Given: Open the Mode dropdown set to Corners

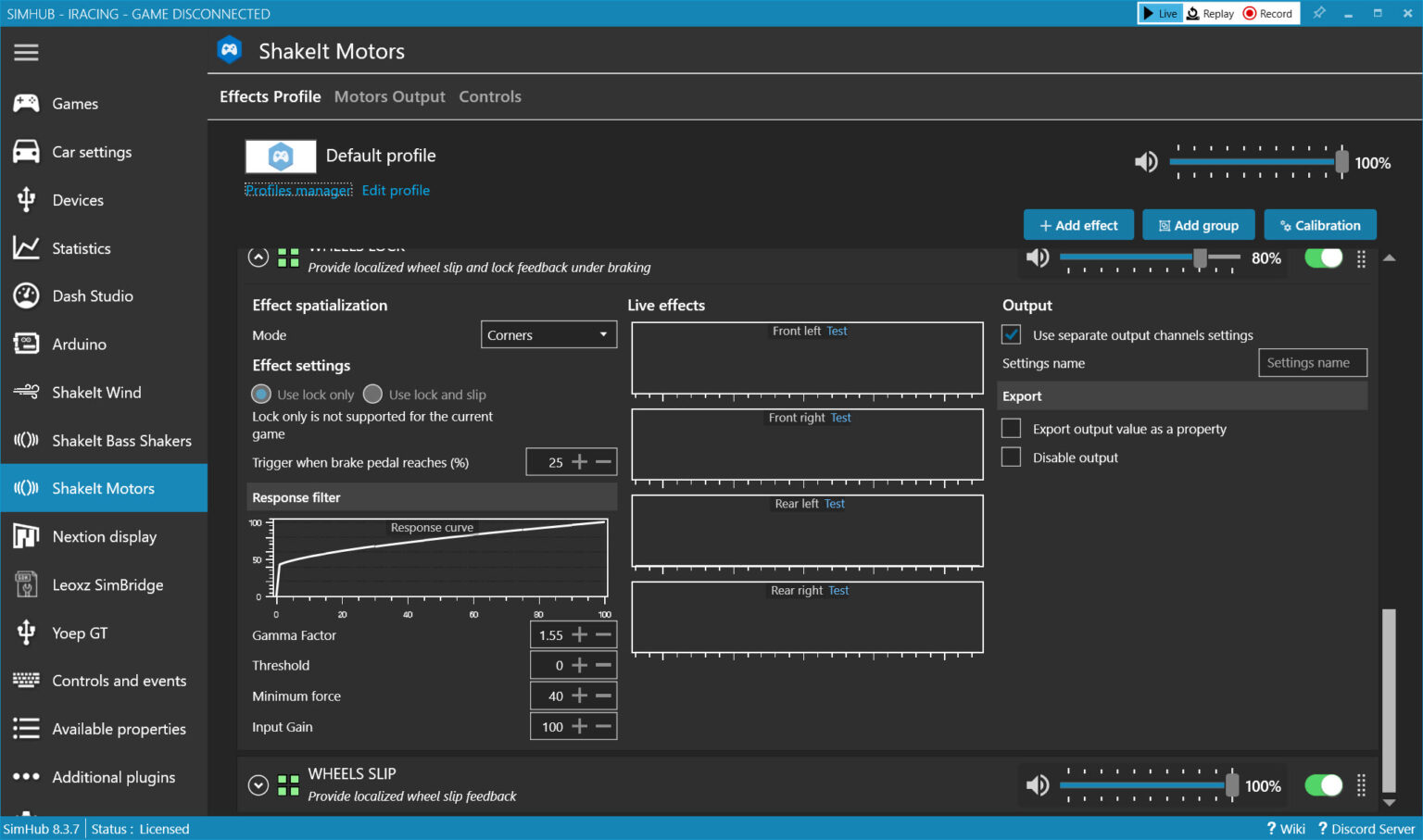Looking at the screenshot, I should [x=548, y=335].
